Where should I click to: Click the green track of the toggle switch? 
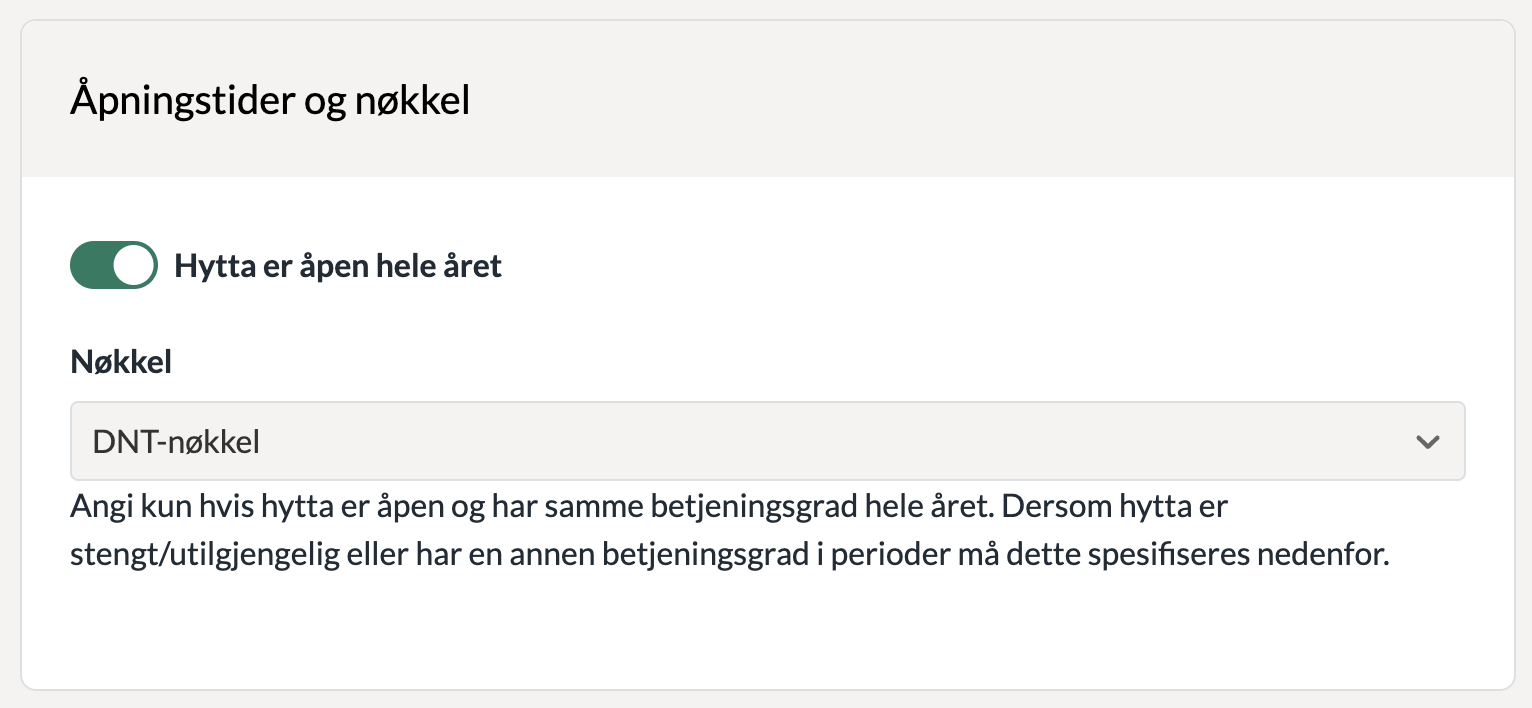pyautogui.click(x=90, y=266)
